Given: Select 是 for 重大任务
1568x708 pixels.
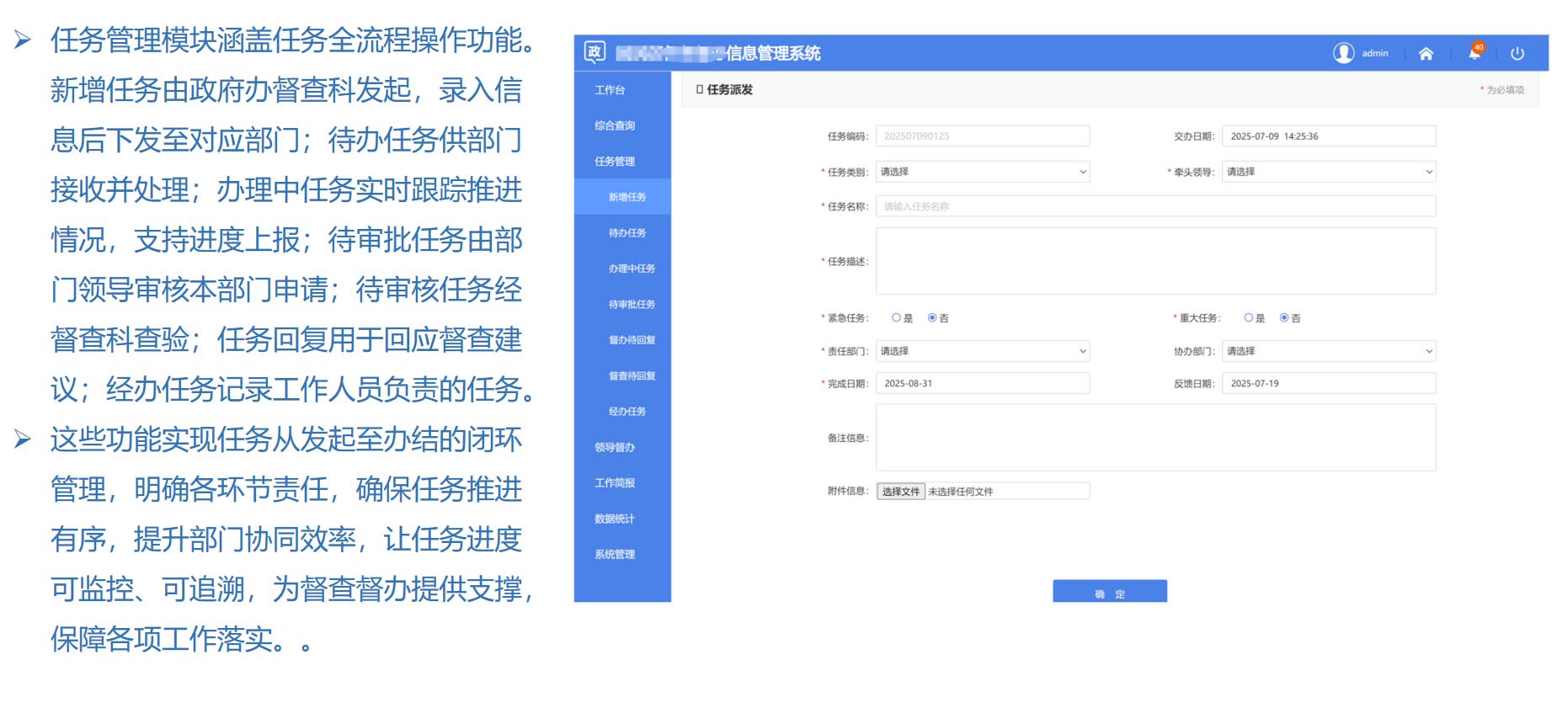Looking at the screenshot, I should click(x=1248, y=318).
